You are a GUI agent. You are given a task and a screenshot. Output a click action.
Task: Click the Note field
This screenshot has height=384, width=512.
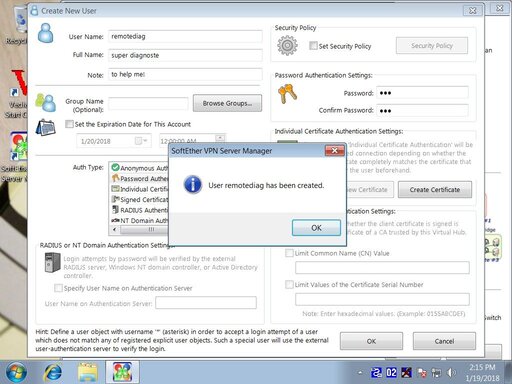(x=185, y=74)
